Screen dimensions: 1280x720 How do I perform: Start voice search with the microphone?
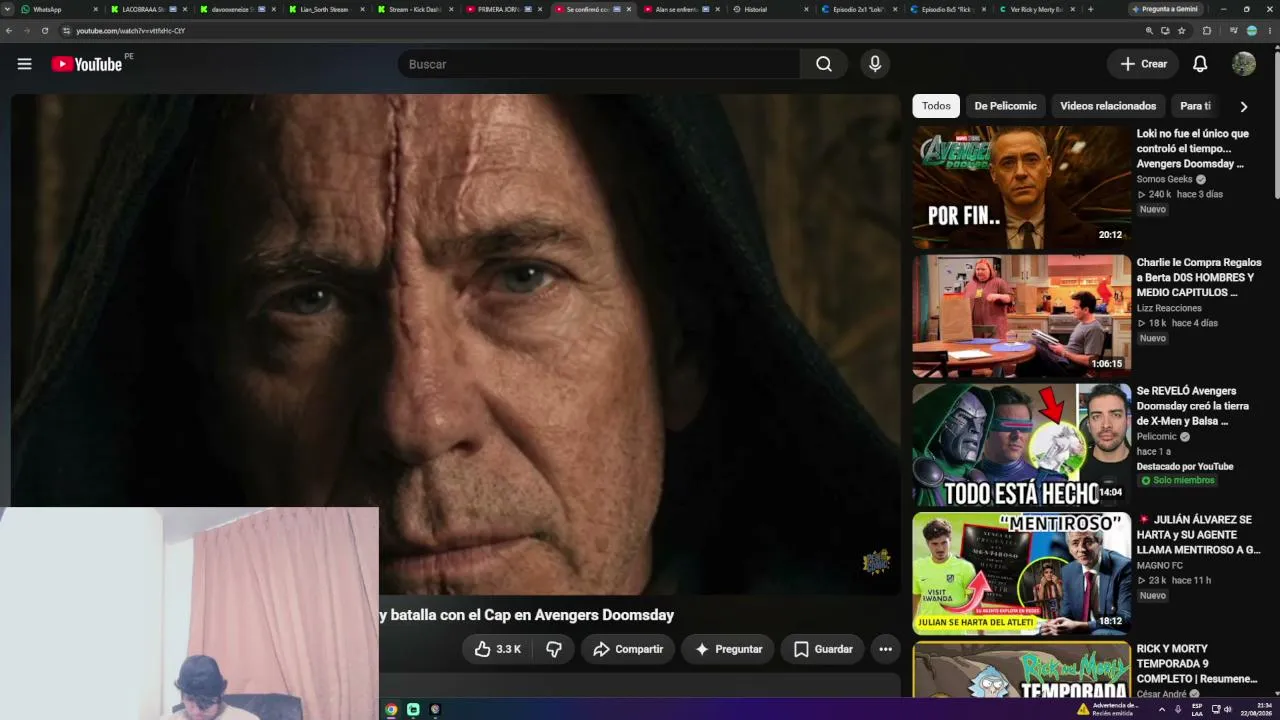click(x=875, y=64)
